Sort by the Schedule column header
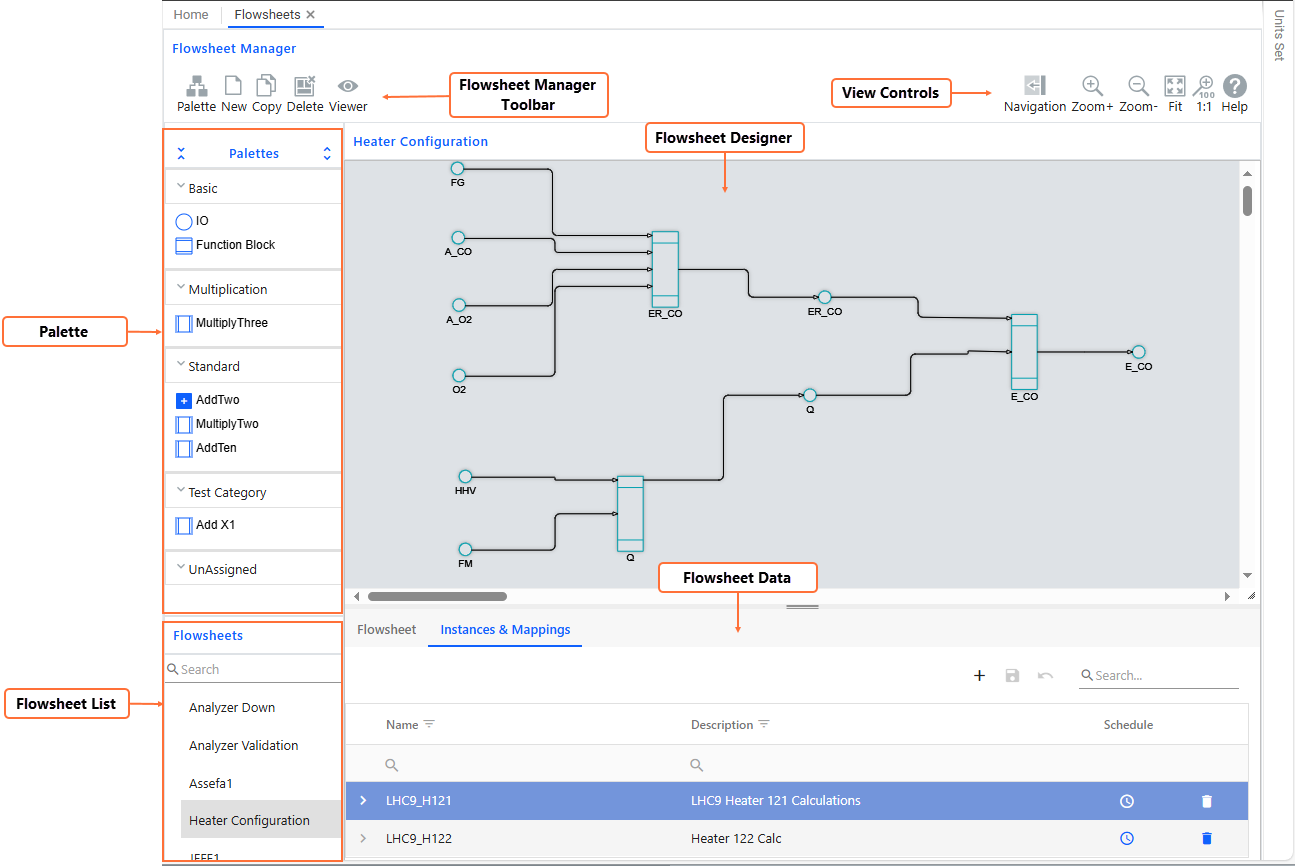The image size is (1295, 866). (x=1128, y=724)
